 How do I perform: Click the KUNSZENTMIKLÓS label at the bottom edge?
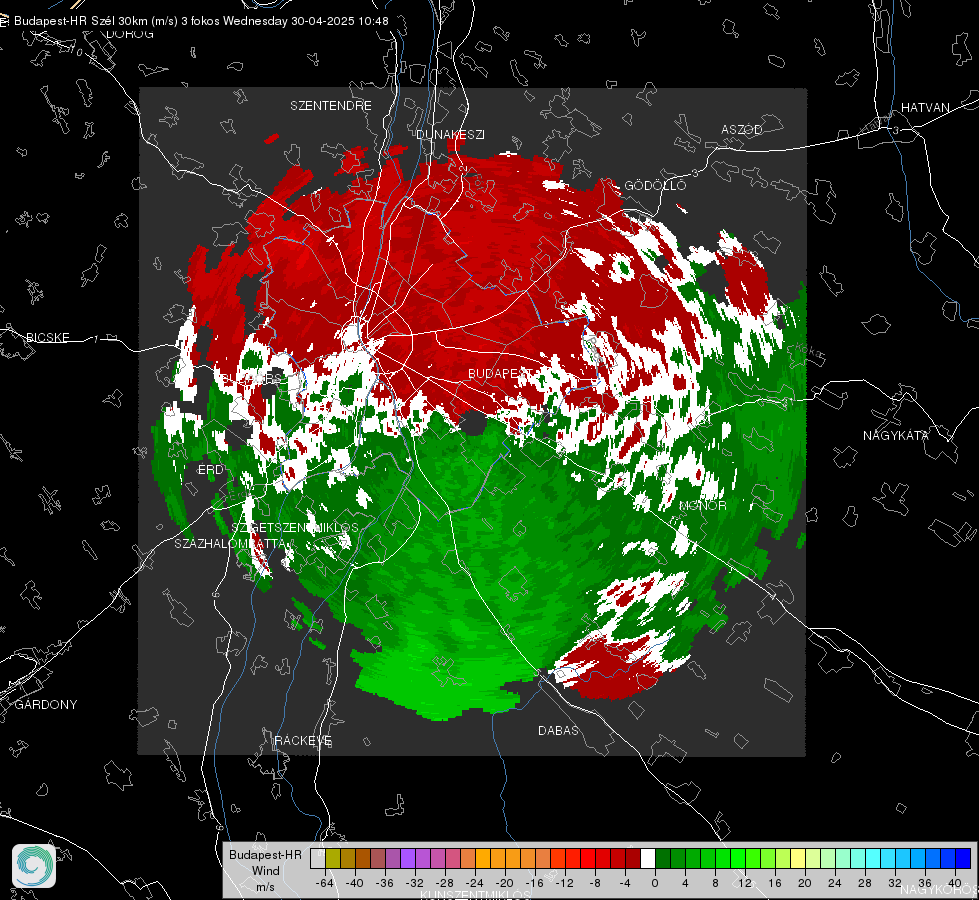[x=475, y=896]
